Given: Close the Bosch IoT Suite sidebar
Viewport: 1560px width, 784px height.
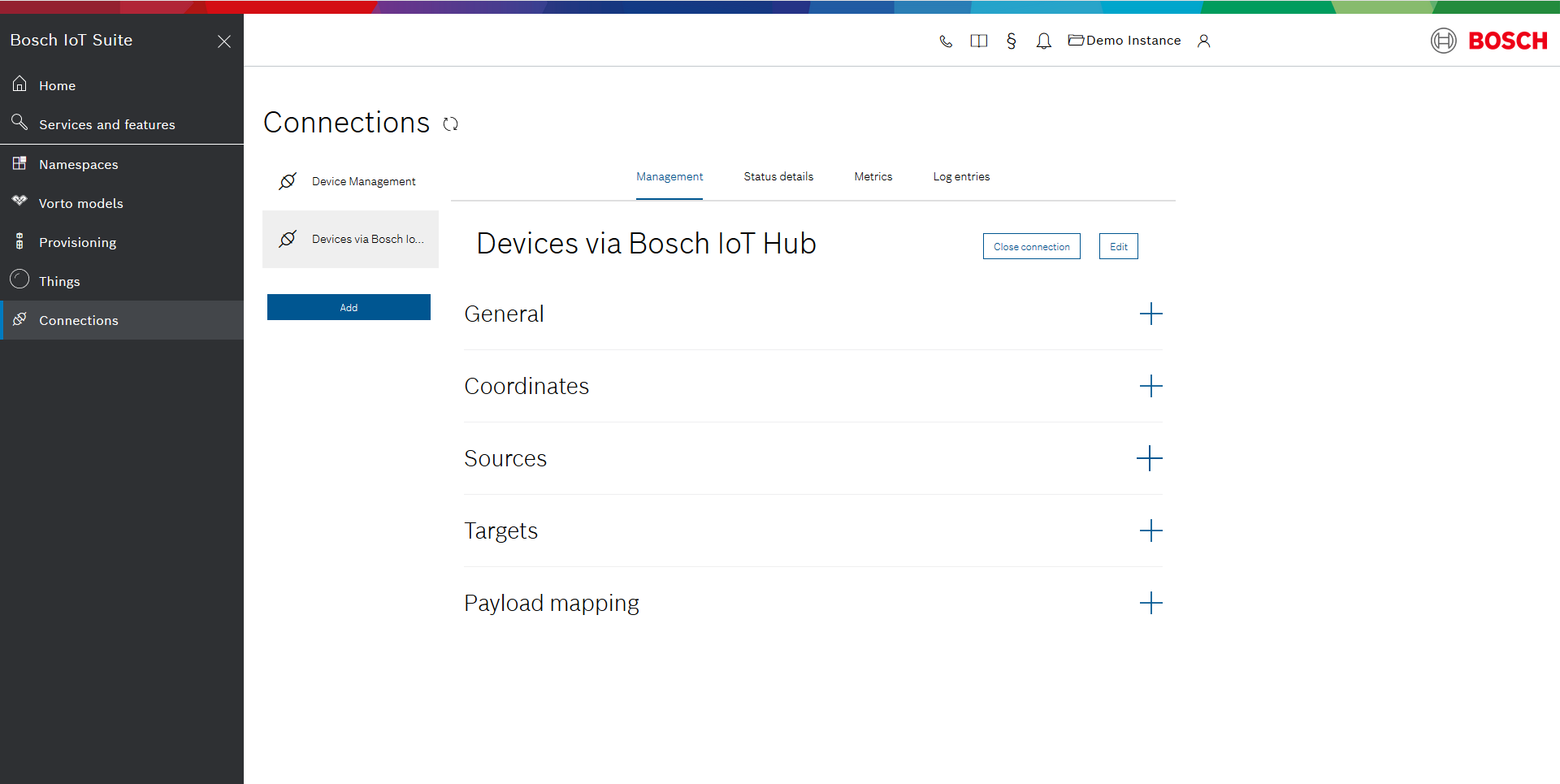Looking at the screenshot, I should click(x=224, y=41).
